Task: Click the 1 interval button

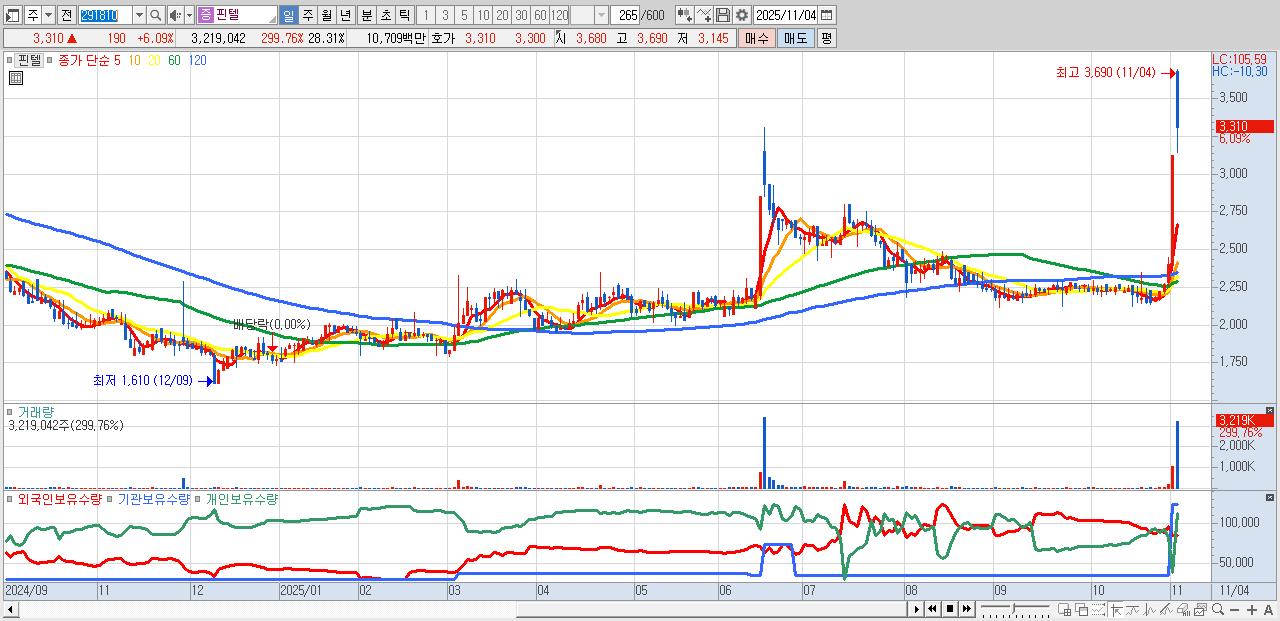Action: click(425, 15)
